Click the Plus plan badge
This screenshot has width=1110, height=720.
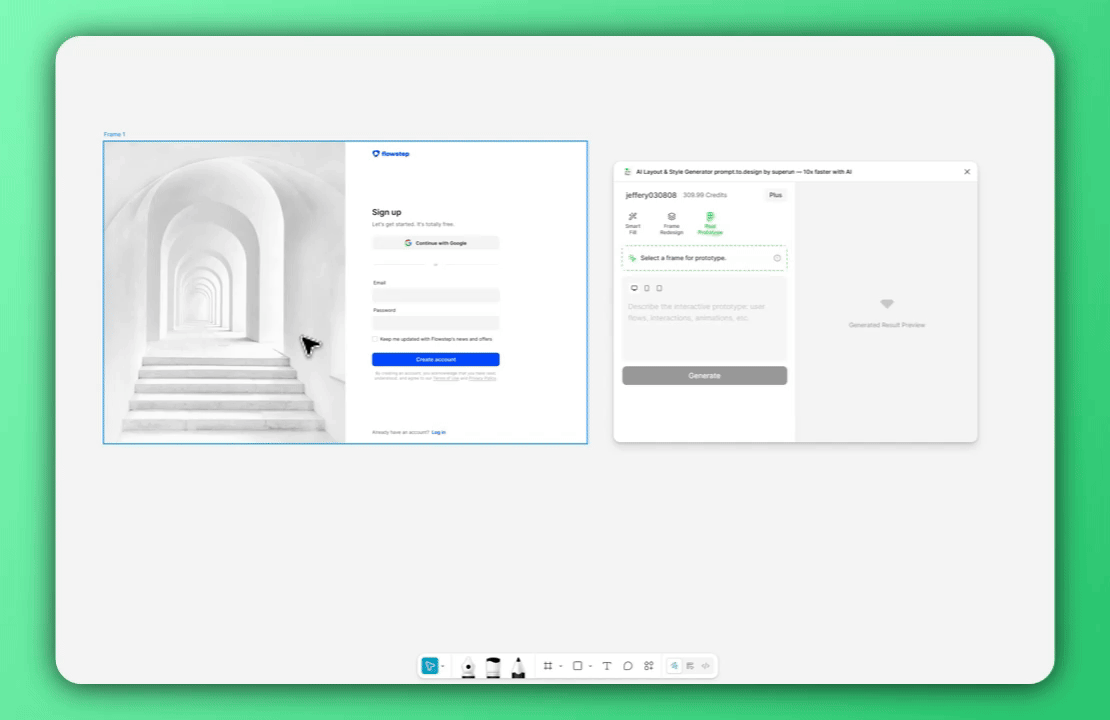pyautogui.click(x=776, y=195)
